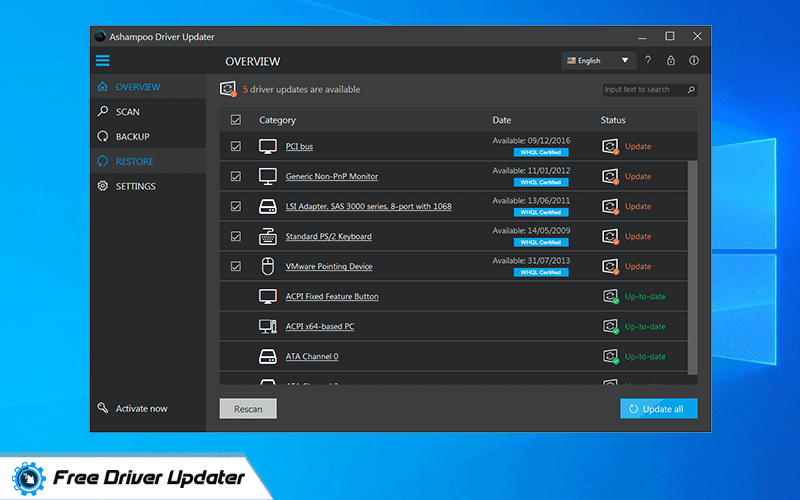This screenshot has height=500, width=800.
Task: Click up-to-date icon for ACPI Fixed Feature Button
Action: click(x=611, y=296)
